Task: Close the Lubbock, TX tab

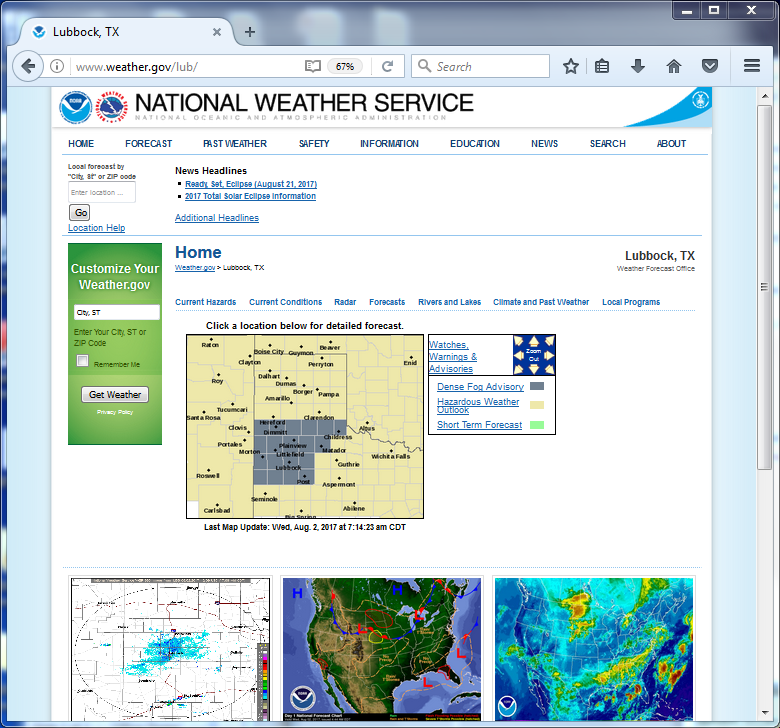Action: point(217,32)
